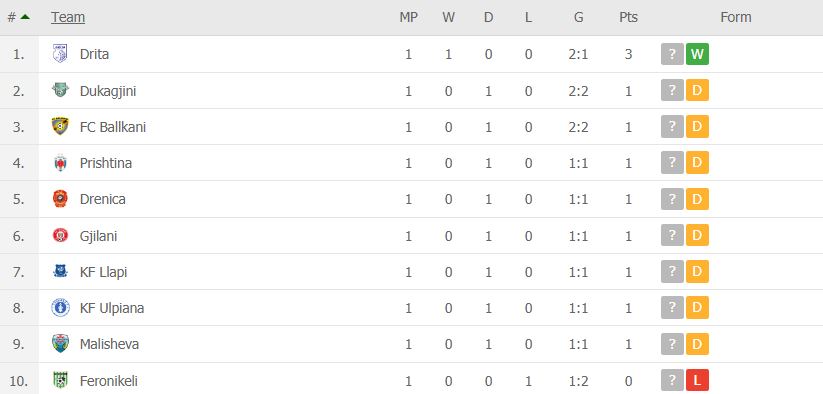
Task: Click the FC Ballkani club logo
Action: [x=60, y=126]
